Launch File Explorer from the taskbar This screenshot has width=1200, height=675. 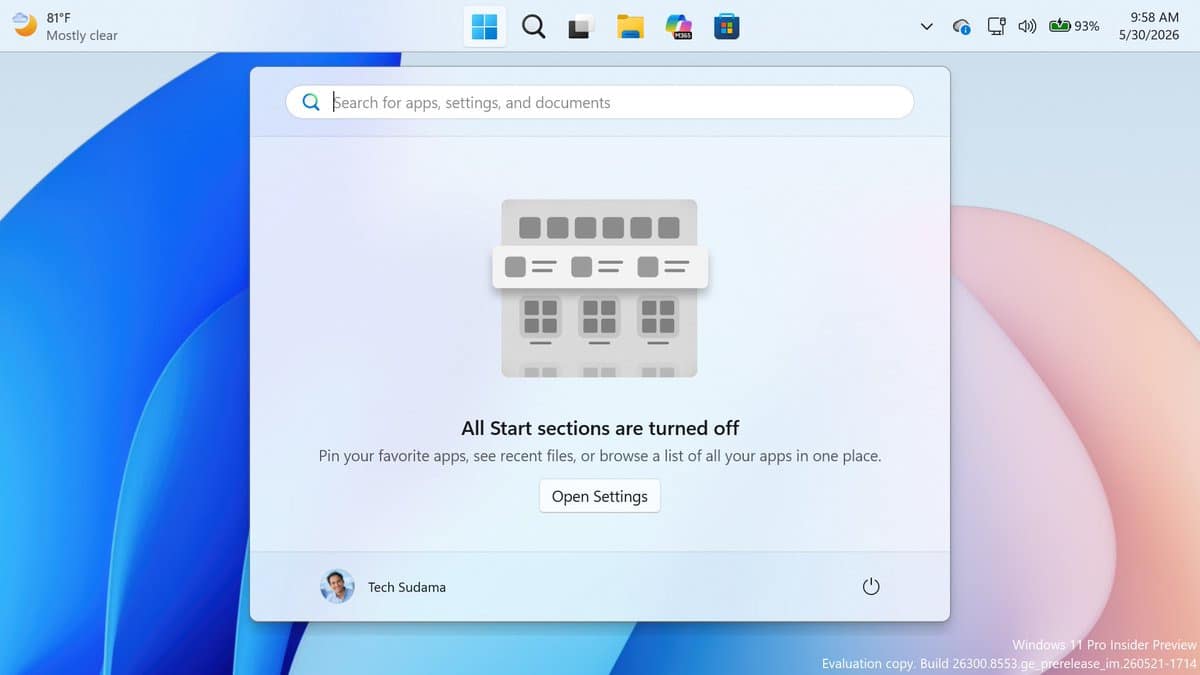(630, 27)
